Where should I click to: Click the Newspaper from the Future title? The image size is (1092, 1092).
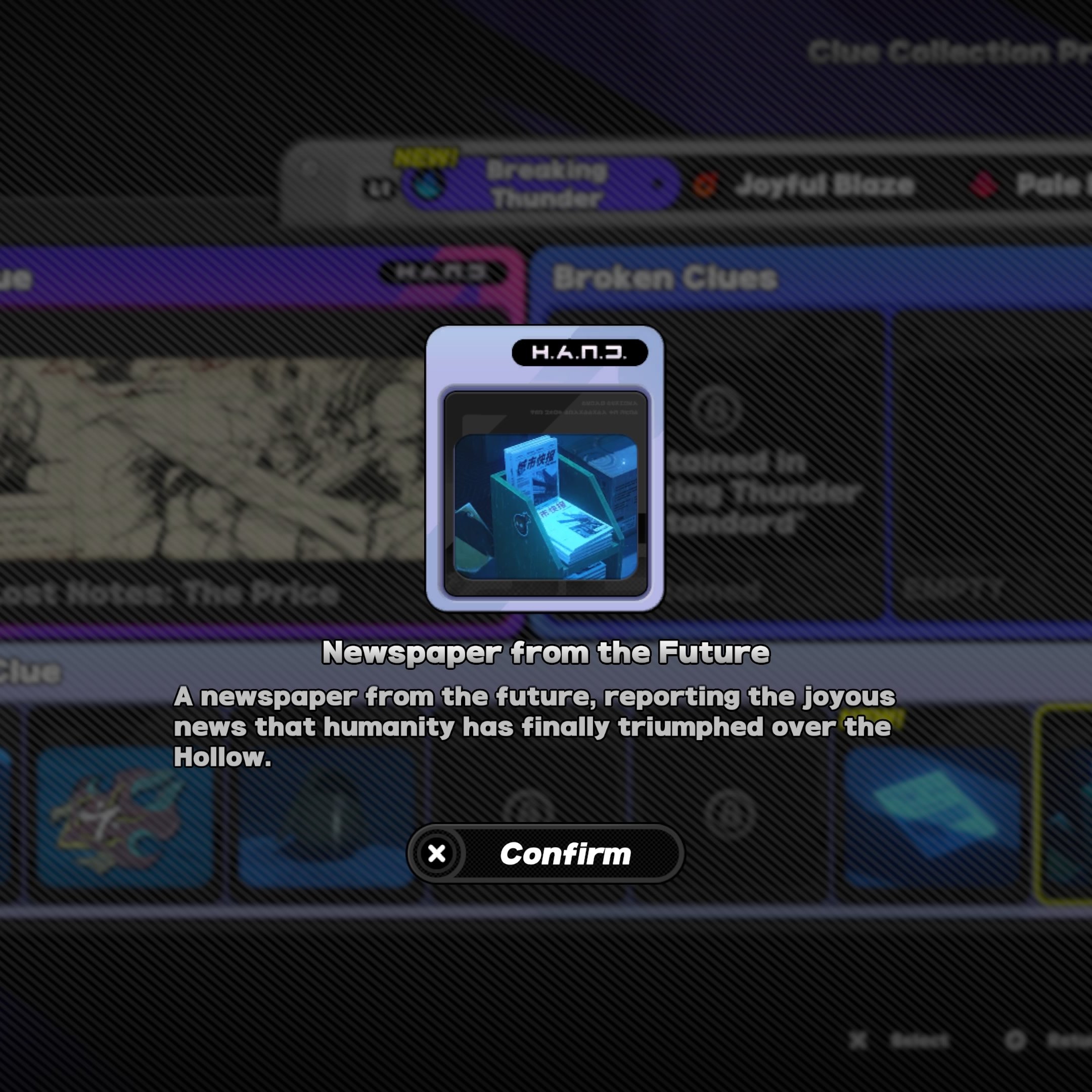[x=545, y=653]
